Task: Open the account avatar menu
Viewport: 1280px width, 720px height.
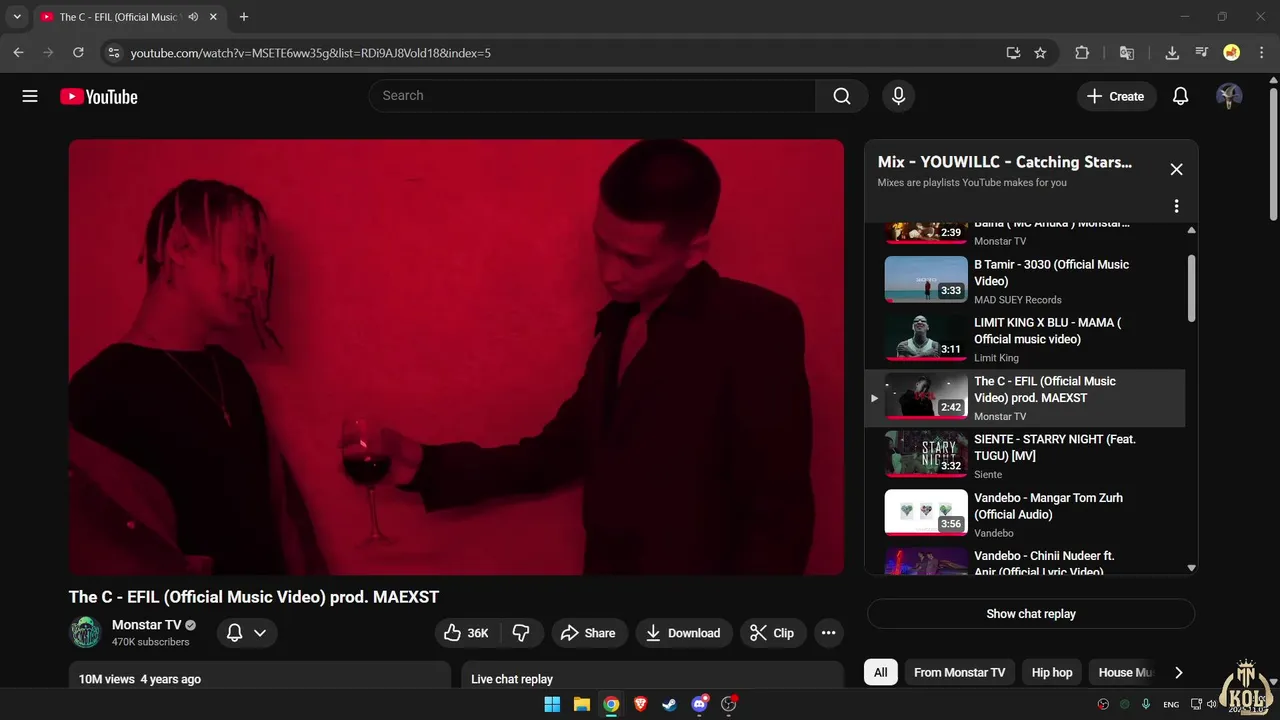Action: point(1229,96)
